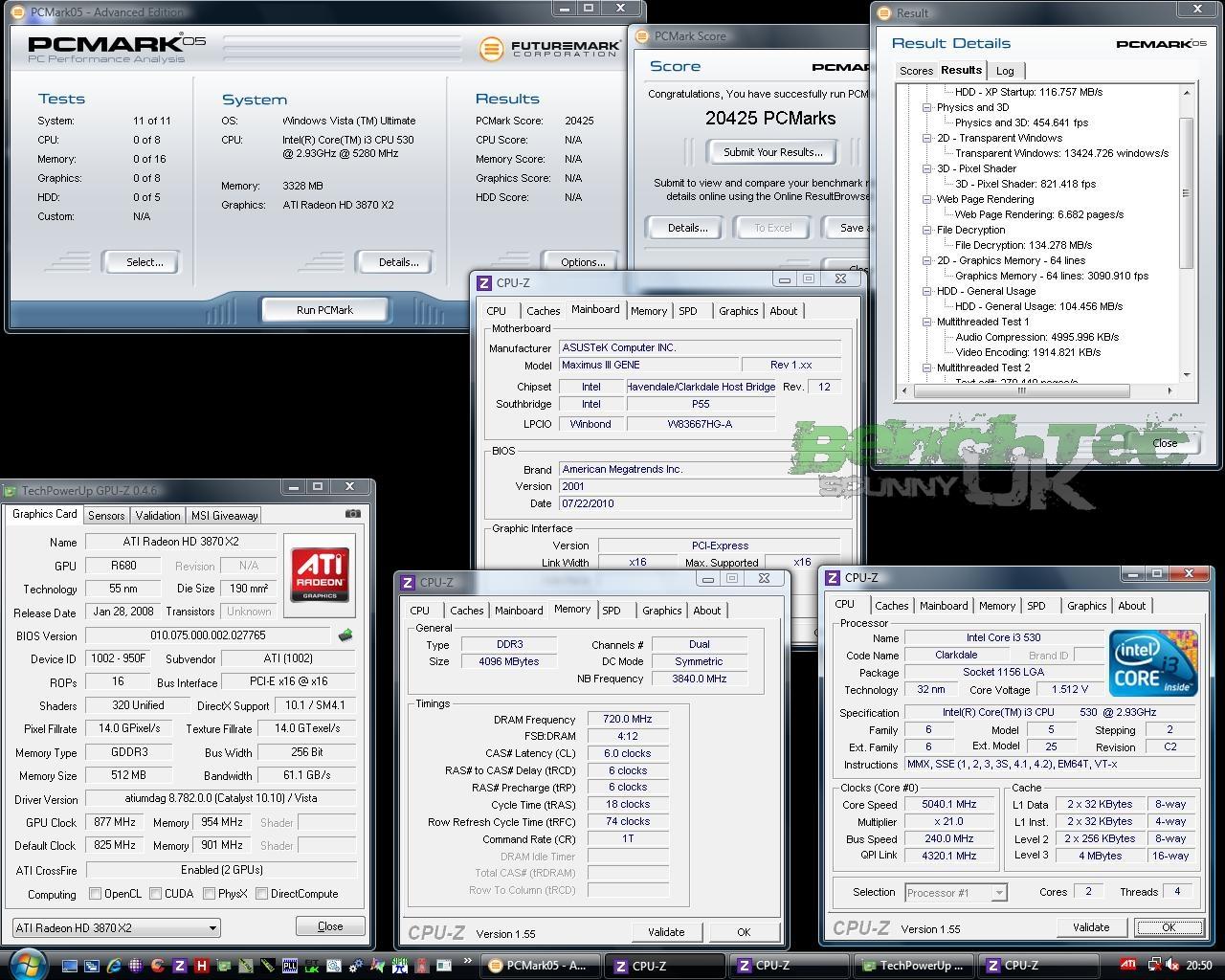1225x980 pixels.
Task: Collapse the Multithreaded Test 1 node
Action: (926, 323)
